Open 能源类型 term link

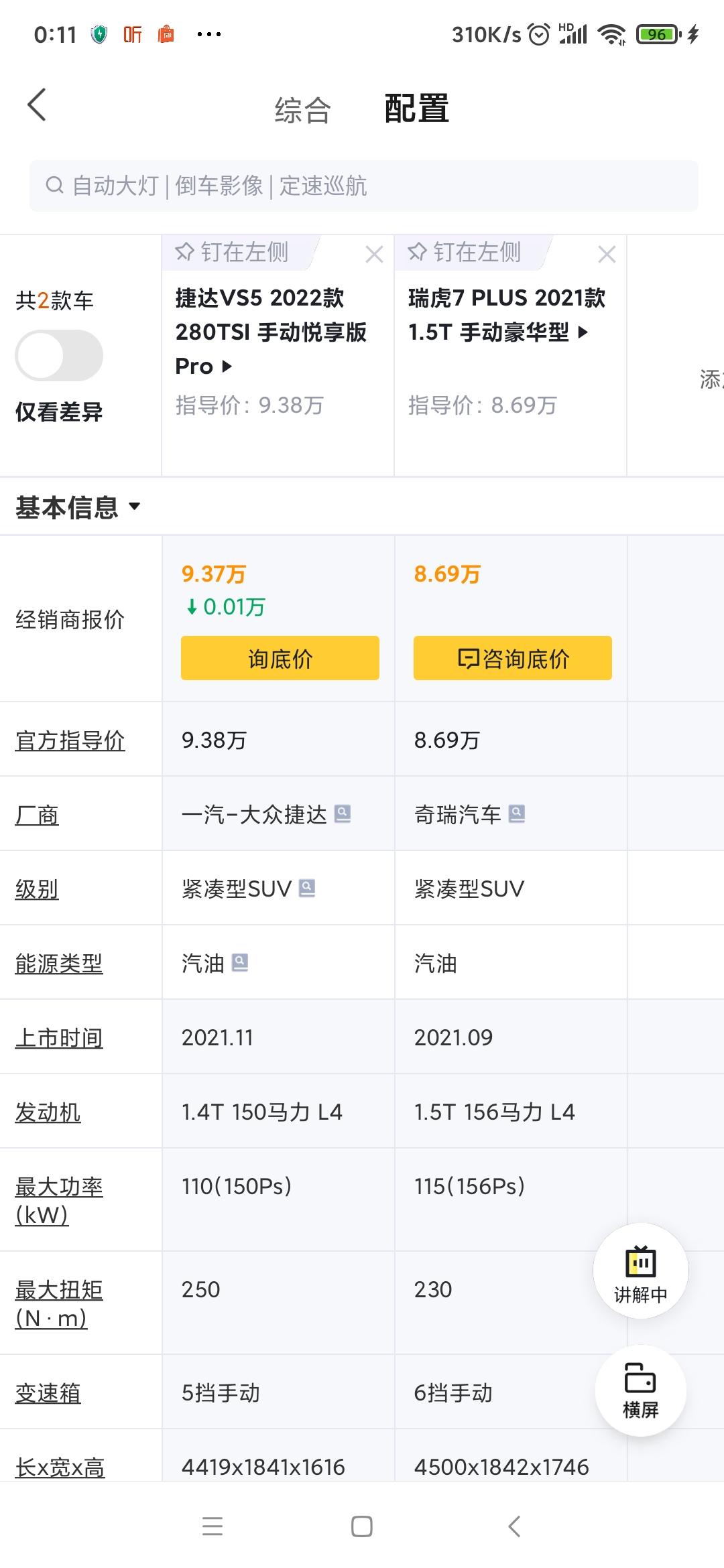(59, 964)
